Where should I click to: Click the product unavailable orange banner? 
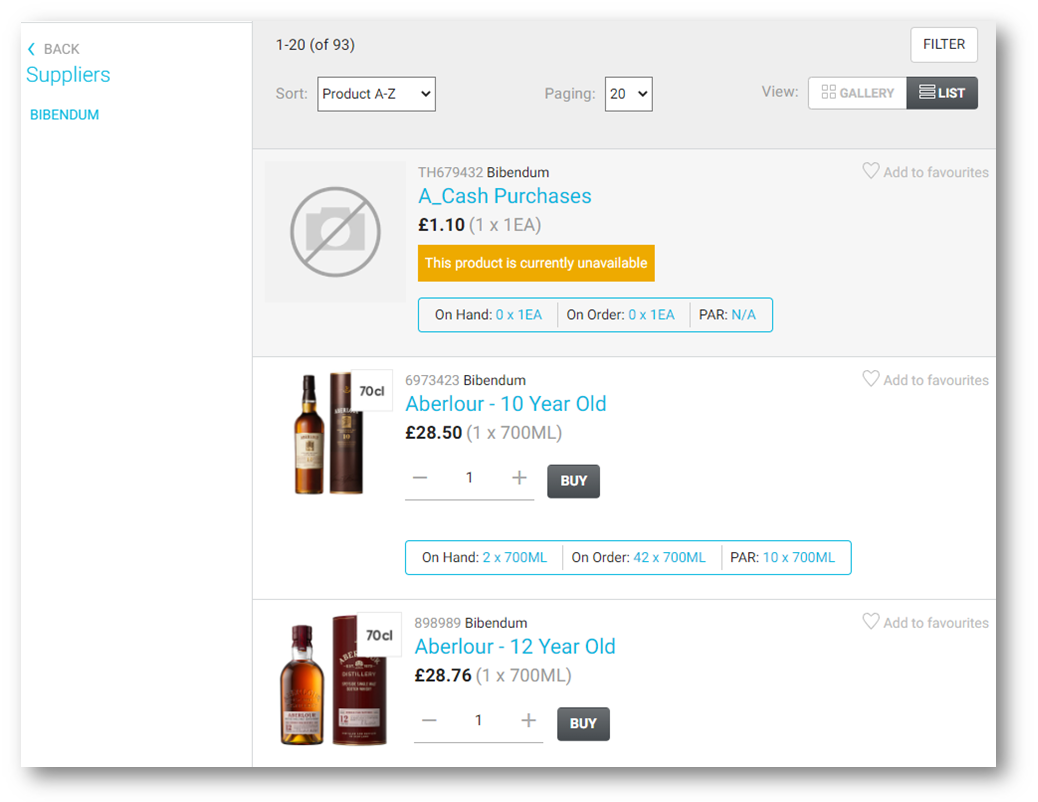click(x=536, y=263)
